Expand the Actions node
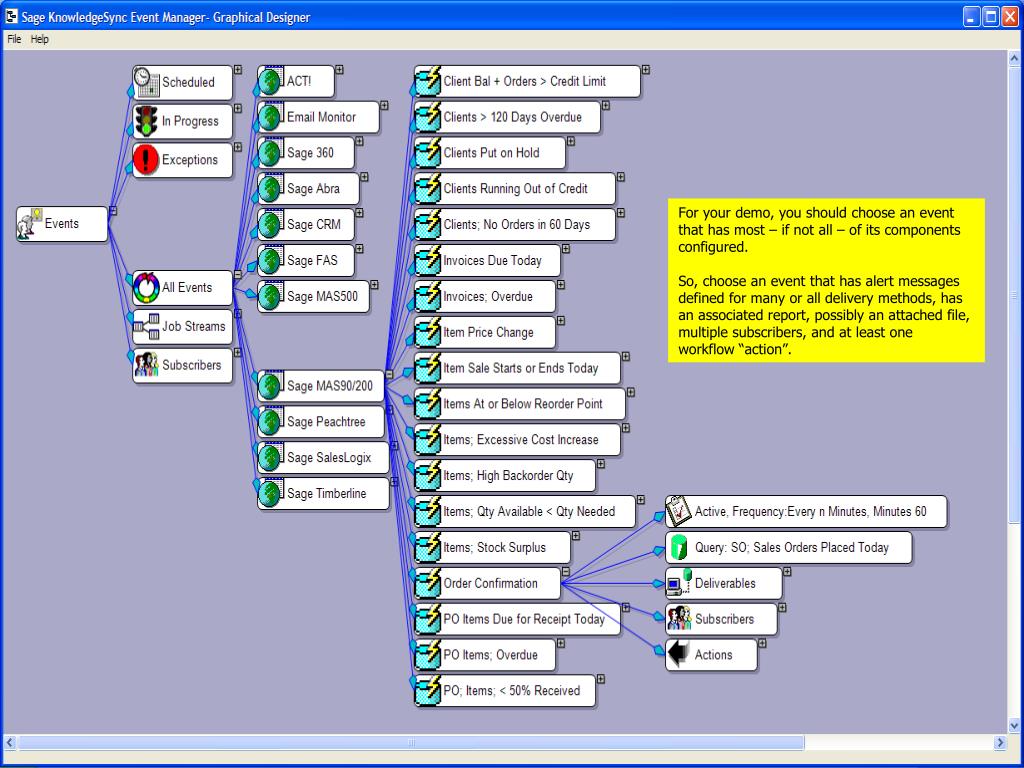The height and width of the screenshot is (768, 1024). (762, 643)
